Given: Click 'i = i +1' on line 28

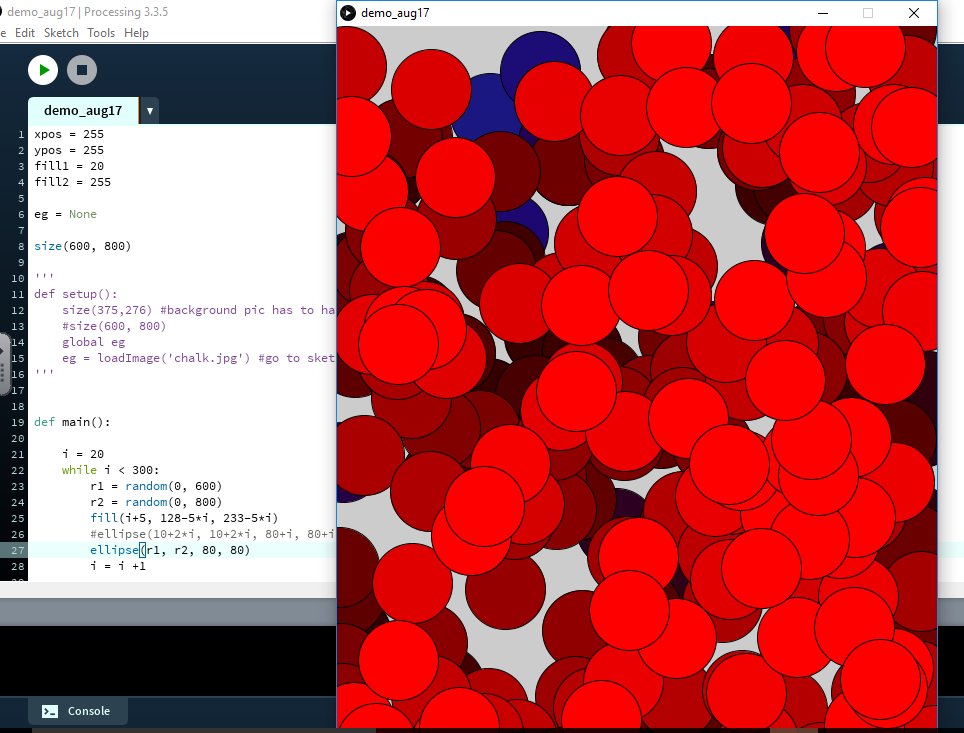Looking at the screenshot, I should click(118, 566).
